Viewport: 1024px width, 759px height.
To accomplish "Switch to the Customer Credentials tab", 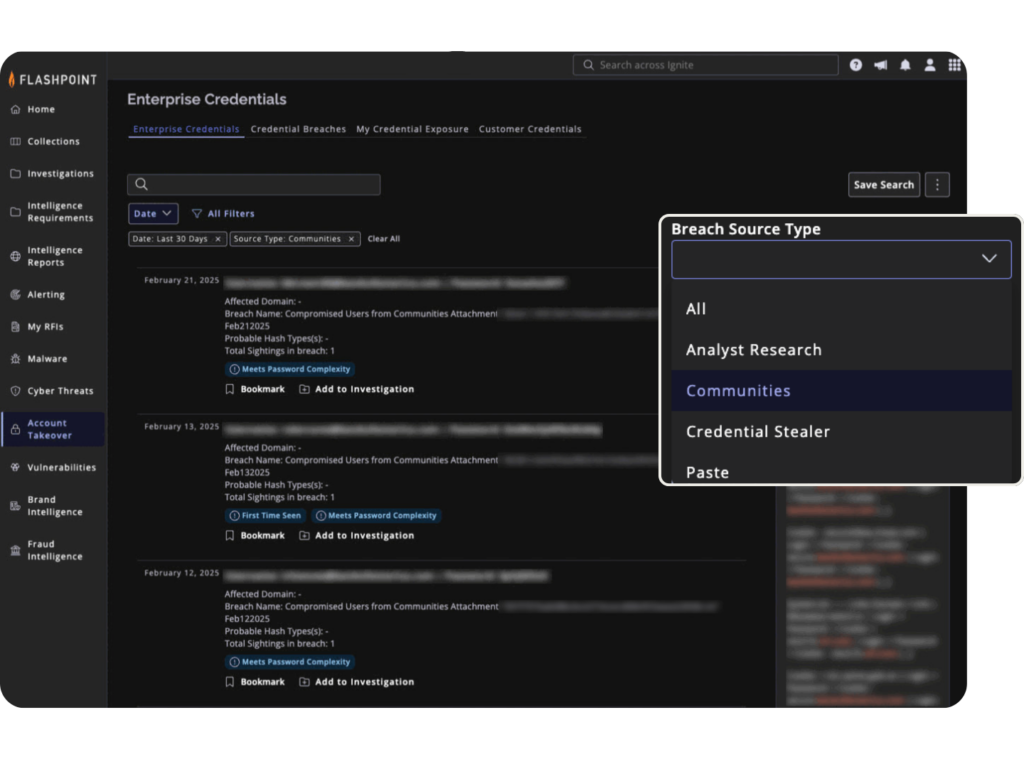I will click(530, 129).
